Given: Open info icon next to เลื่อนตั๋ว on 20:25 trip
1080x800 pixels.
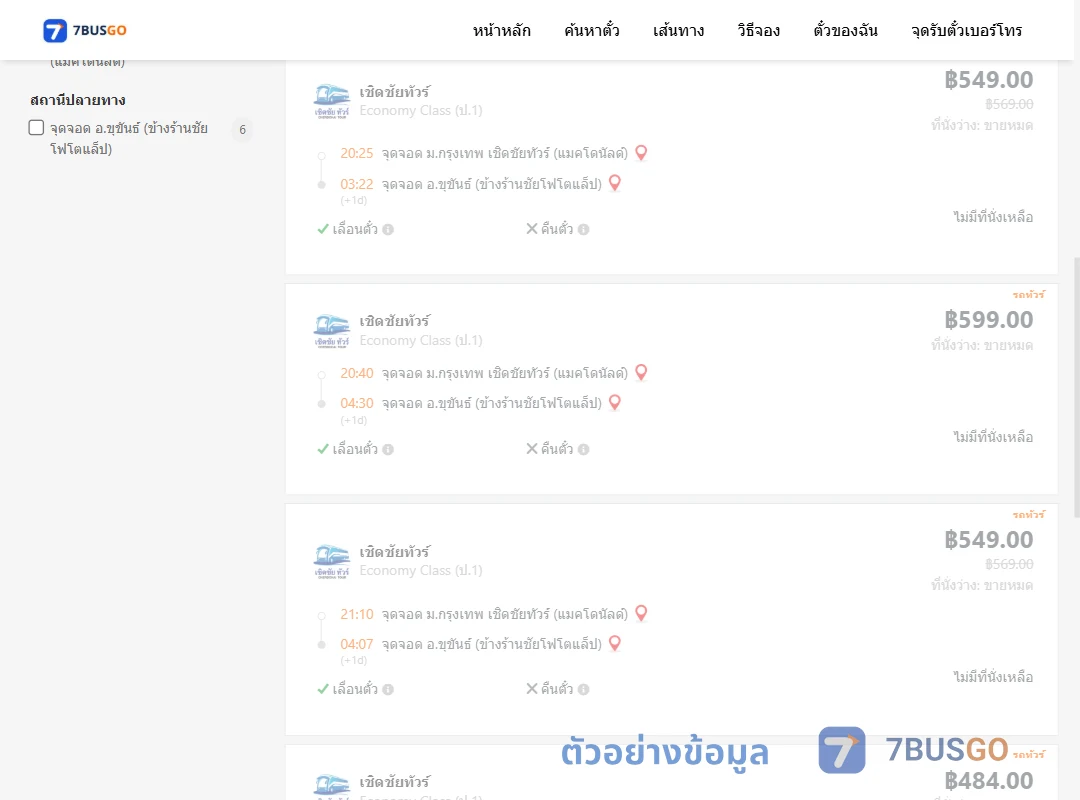Looking at the screenshot, I should point(388,229).
